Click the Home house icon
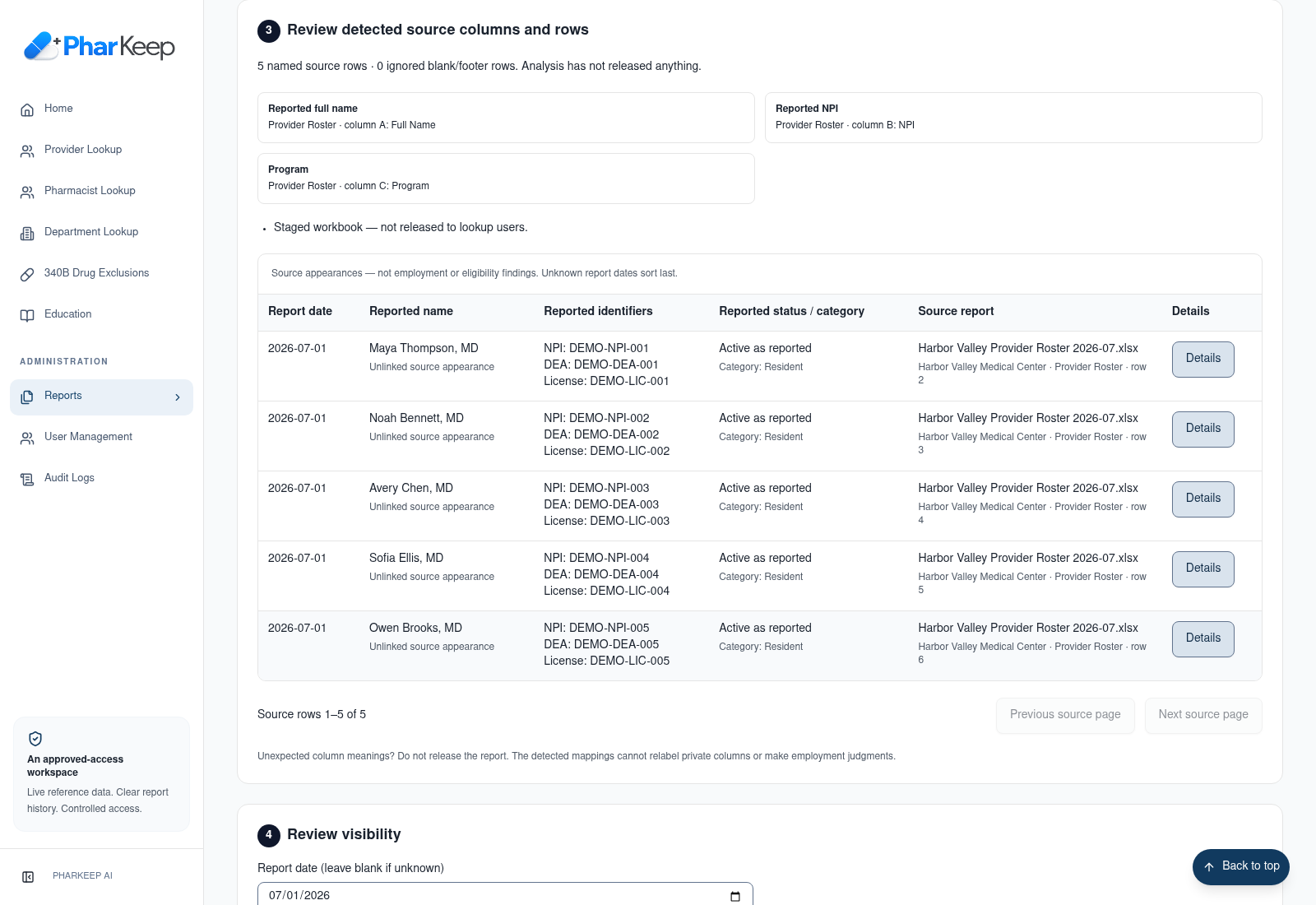The width and height of the screenshot is (1316, 905). [x=27, y=109]
